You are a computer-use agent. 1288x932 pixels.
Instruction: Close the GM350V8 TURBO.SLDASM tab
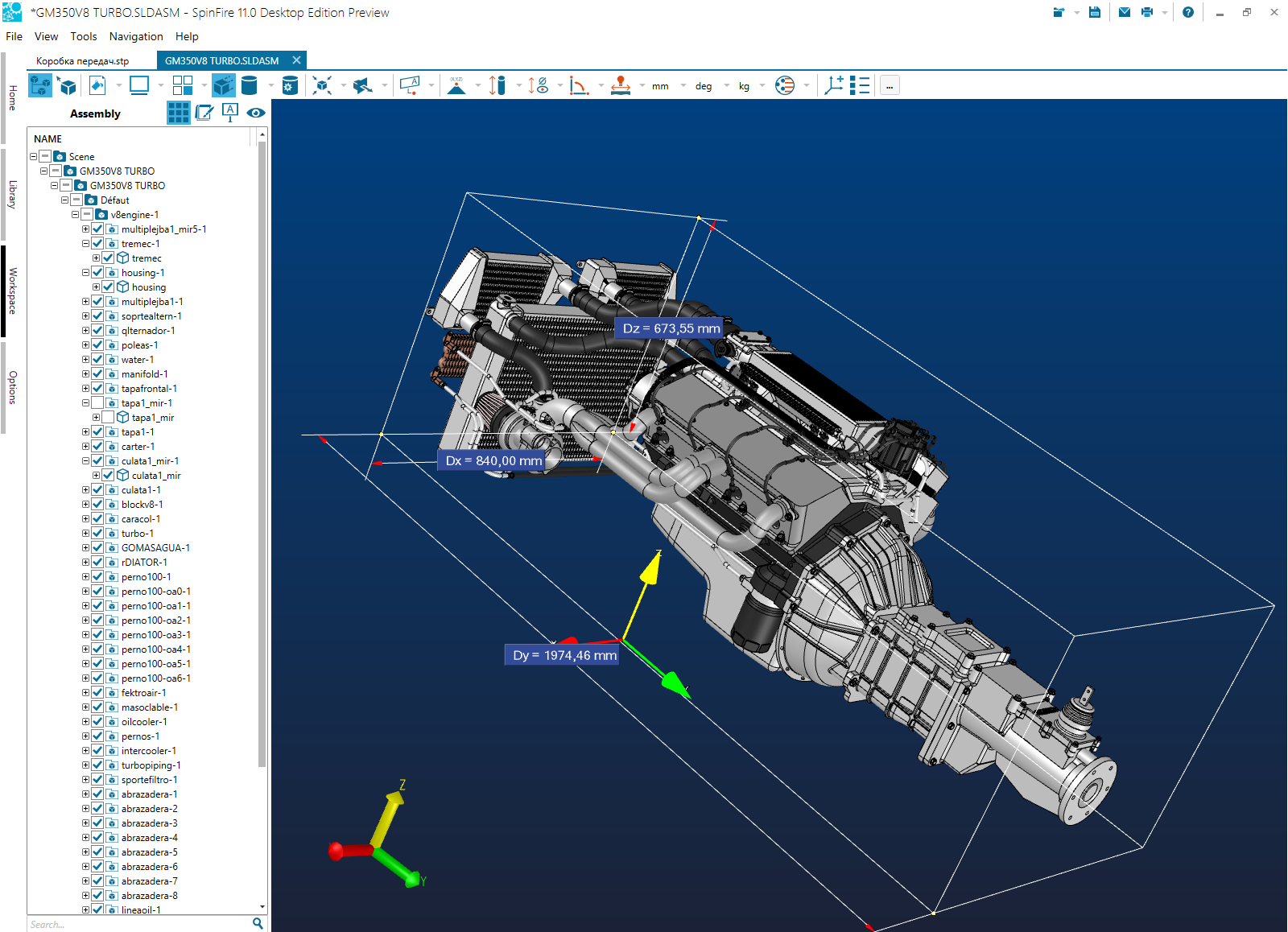point(297,60)
